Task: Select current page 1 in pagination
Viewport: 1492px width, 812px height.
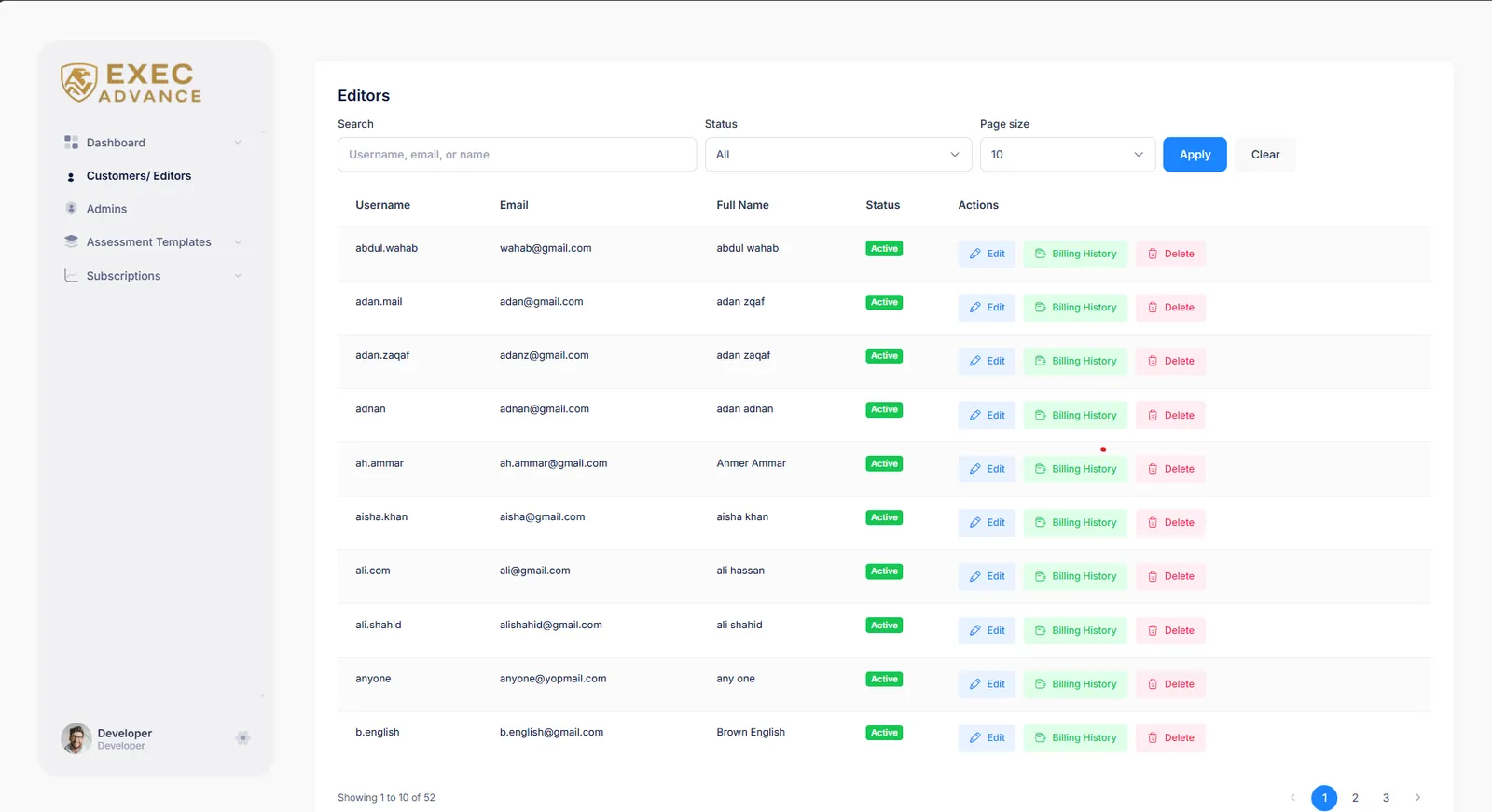Action: coord(1324,798)
